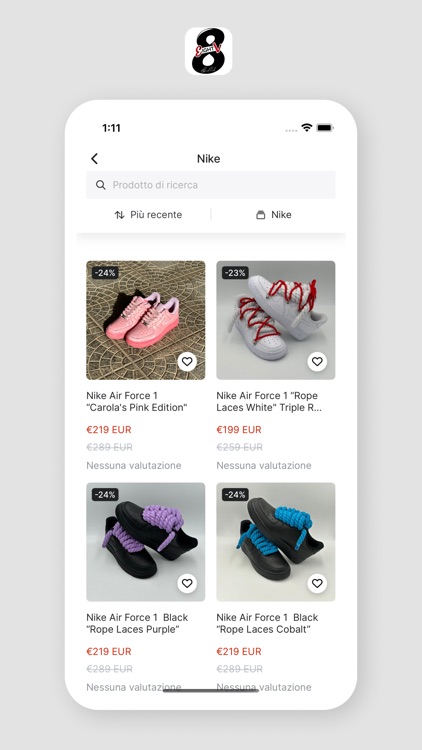Tap the sort arrows icon beside Più recente
The height and width of the screenshot is (750, 422).
pyautogui.click(x=120, y=215)
